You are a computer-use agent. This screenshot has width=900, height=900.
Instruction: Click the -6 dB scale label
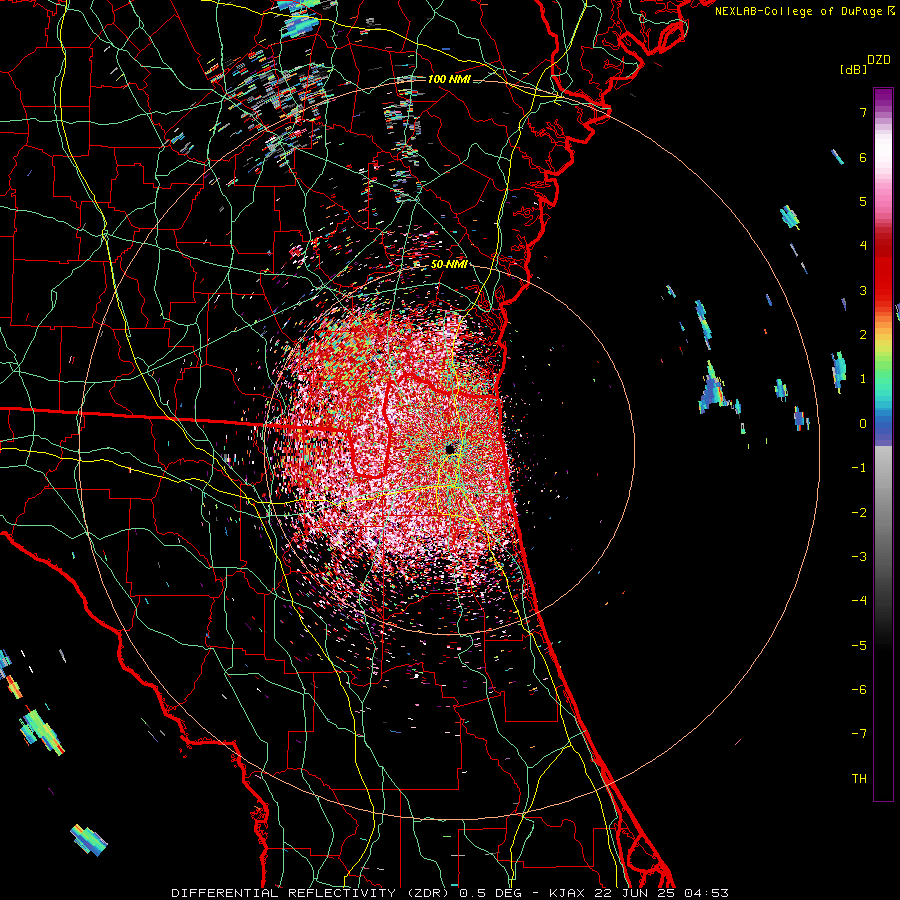859,690
